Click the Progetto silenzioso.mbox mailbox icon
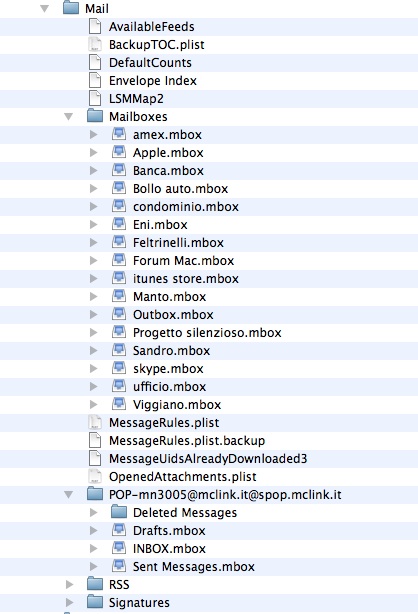Image resolution: width=418 pixels, height=614 pixels. tap(119, 332)
